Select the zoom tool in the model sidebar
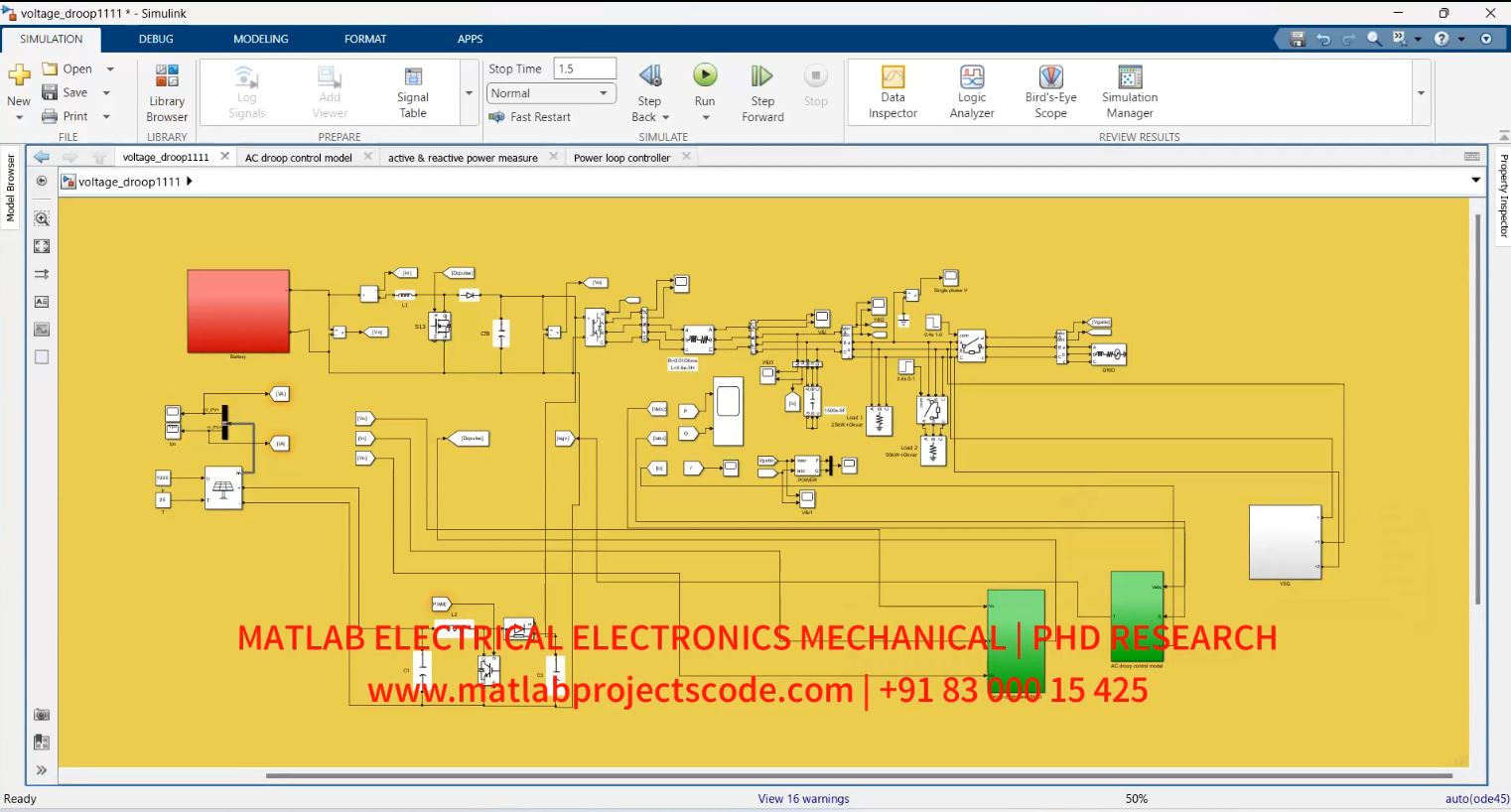This screenshot has width=1511, height=812. point(42,218)
